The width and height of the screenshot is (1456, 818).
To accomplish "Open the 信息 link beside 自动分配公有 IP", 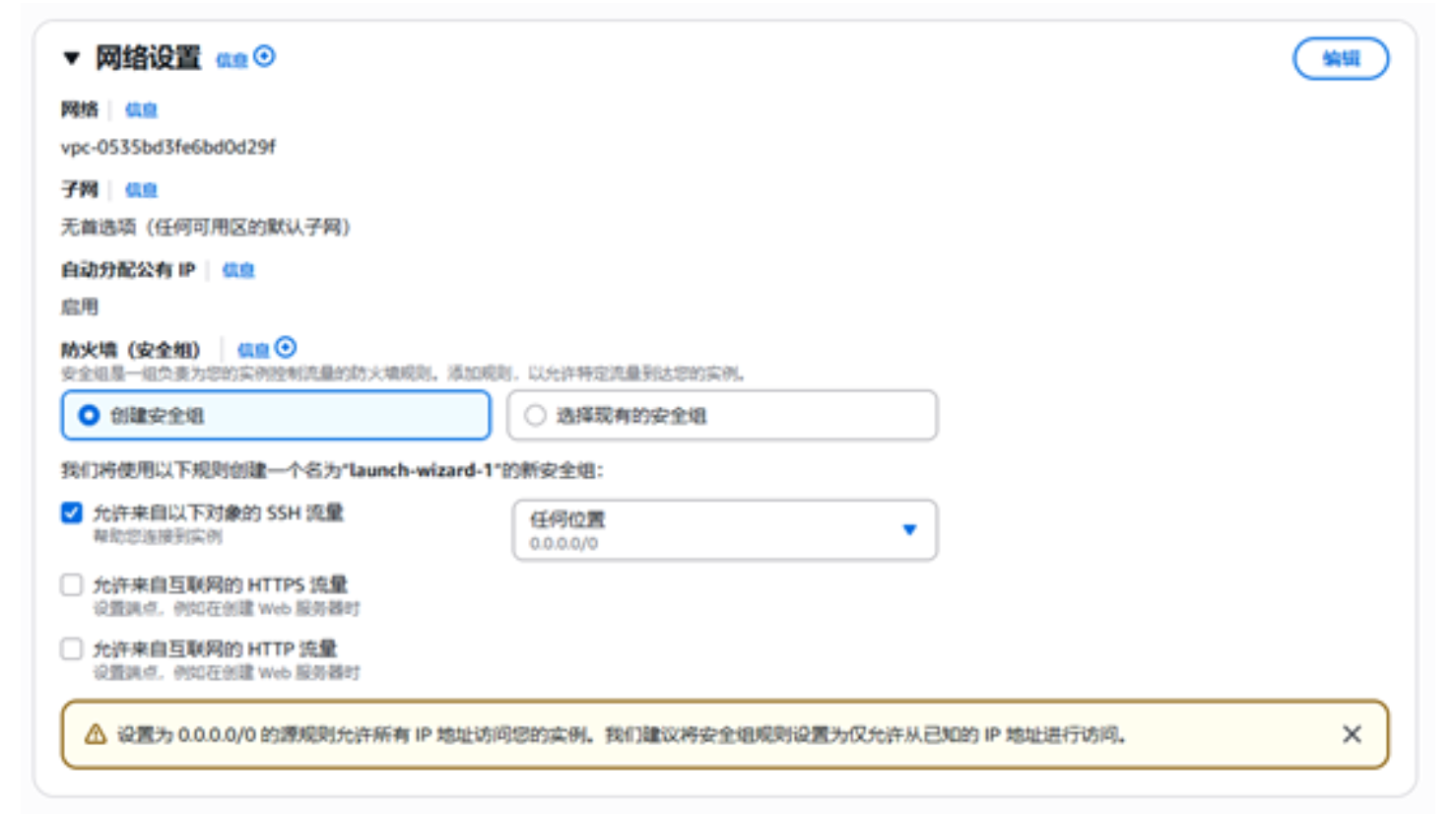I will 238,270.
